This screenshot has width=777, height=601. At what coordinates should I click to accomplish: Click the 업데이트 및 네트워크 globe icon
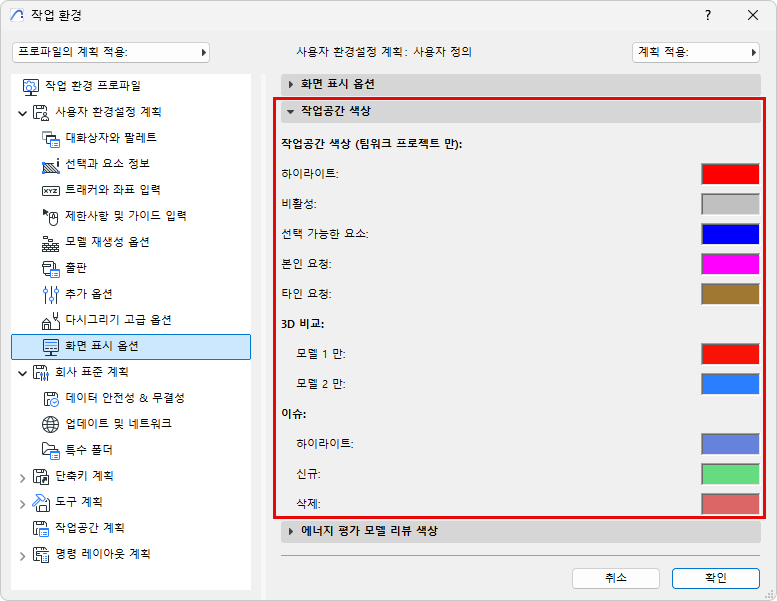[x=51, y=425]
